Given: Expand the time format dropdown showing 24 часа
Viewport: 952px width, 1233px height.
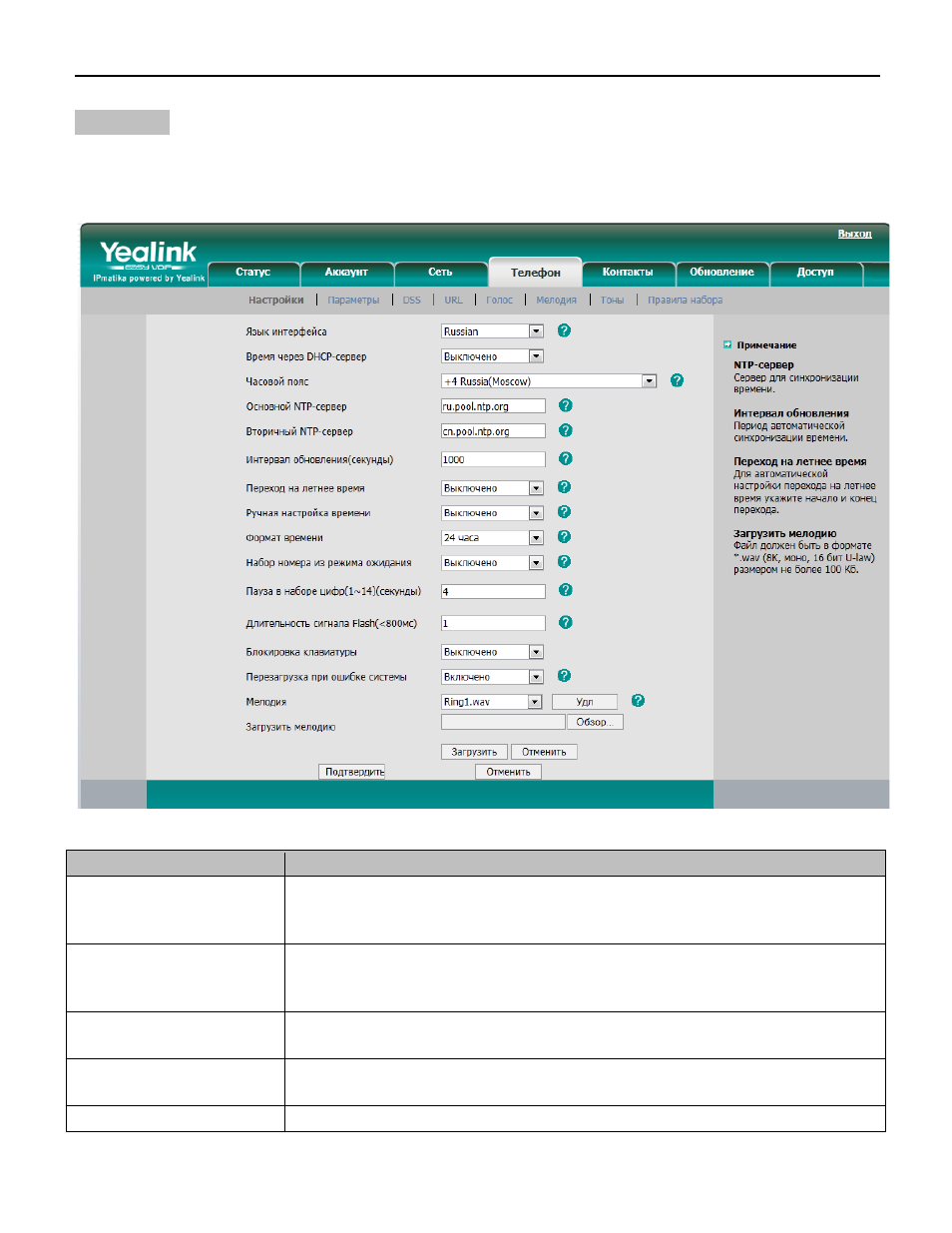Looking at the screenshot, I should click(492, 538).
